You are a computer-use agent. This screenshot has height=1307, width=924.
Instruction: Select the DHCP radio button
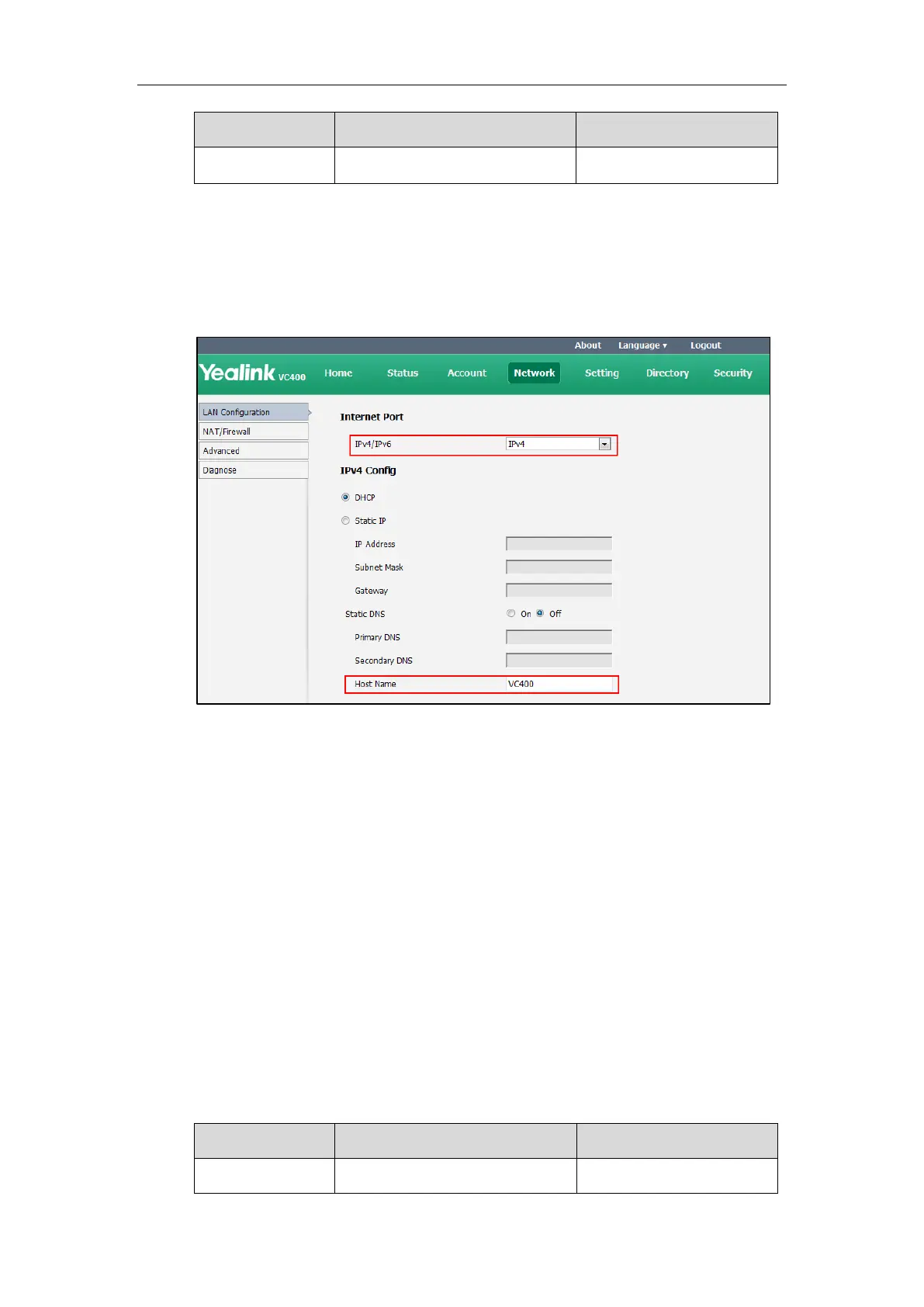tap(346, 497)
